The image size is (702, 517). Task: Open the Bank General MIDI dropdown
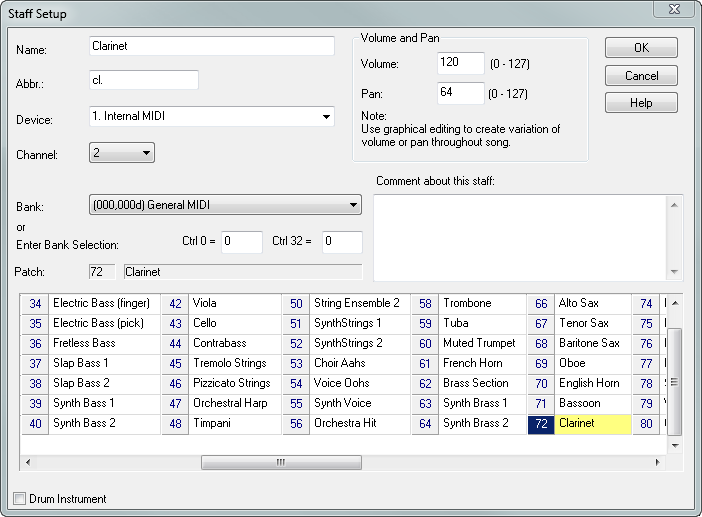[x=353, y=205]
